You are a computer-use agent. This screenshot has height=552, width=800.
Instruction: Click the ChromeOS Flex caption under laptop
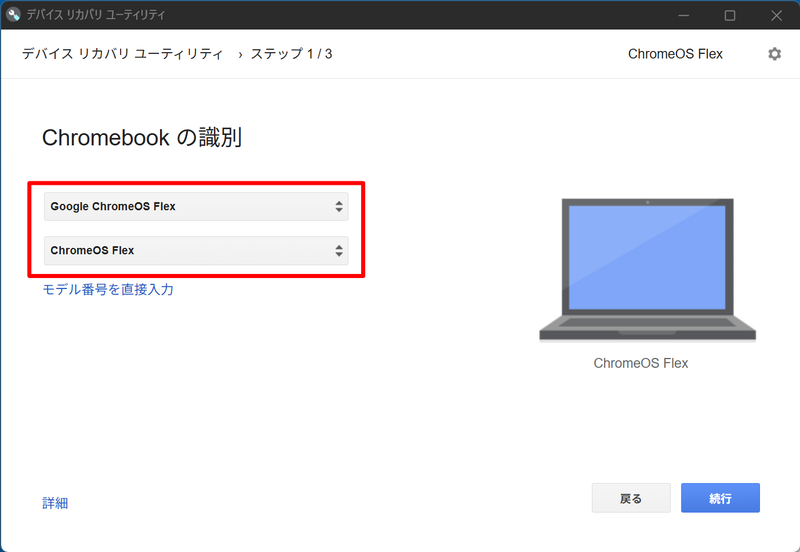click(641, 363)
